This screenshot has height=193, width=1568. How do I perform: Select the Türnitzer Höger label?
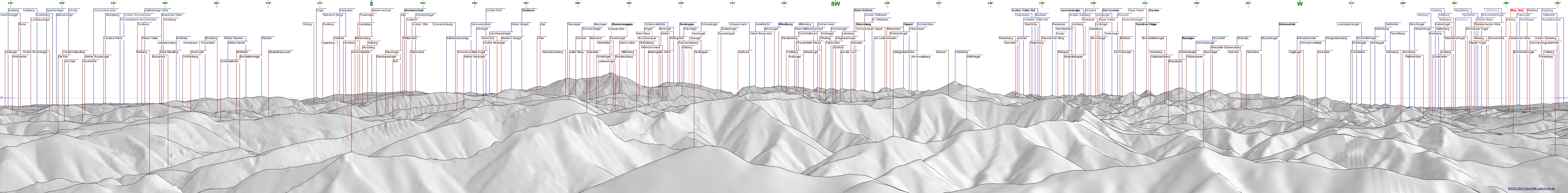pyautogui.click(x=1146, y=24)
